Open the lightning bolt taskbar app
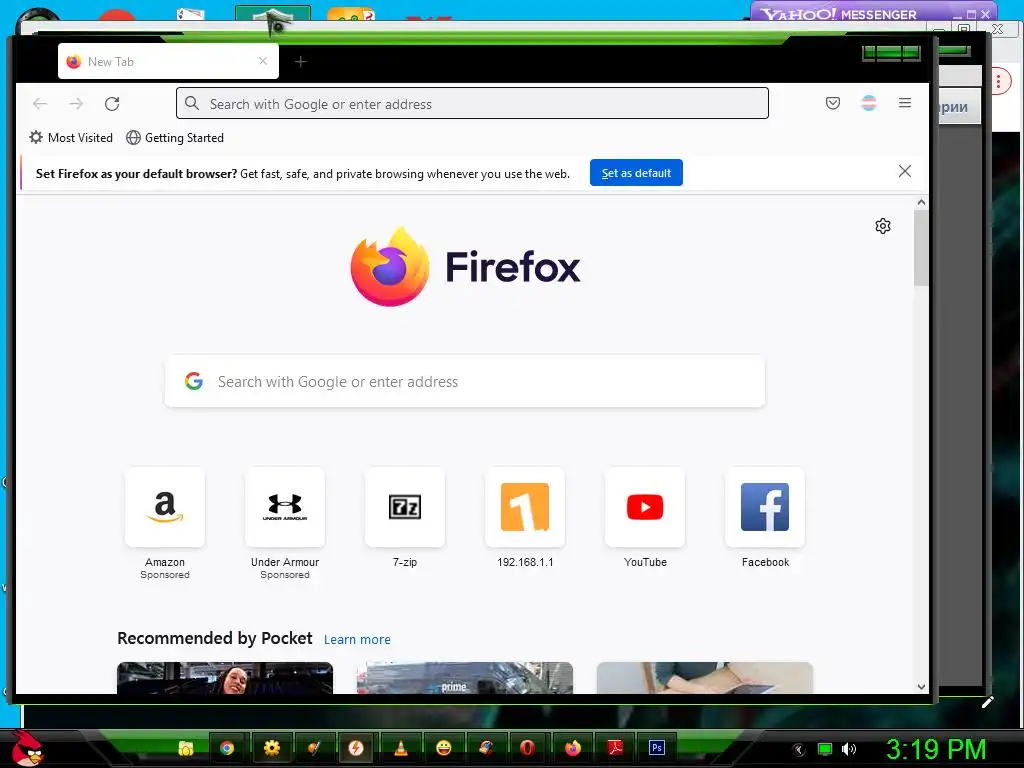1024x768 pixels. (x=356, y=748)
